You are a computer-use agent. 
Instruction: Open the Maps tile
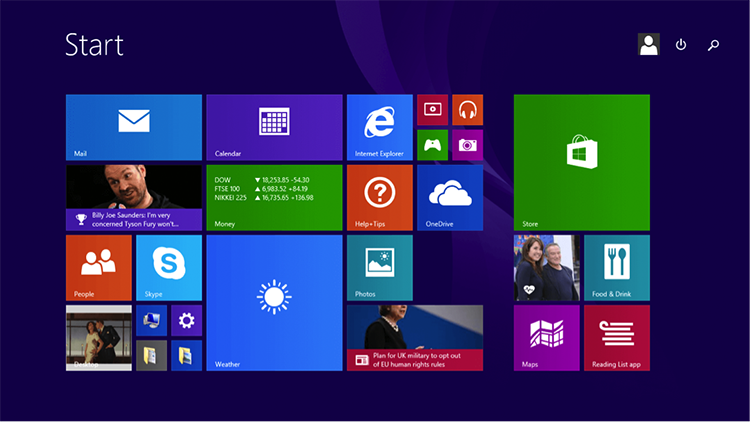pyautogui.click(x=547, y=338)
